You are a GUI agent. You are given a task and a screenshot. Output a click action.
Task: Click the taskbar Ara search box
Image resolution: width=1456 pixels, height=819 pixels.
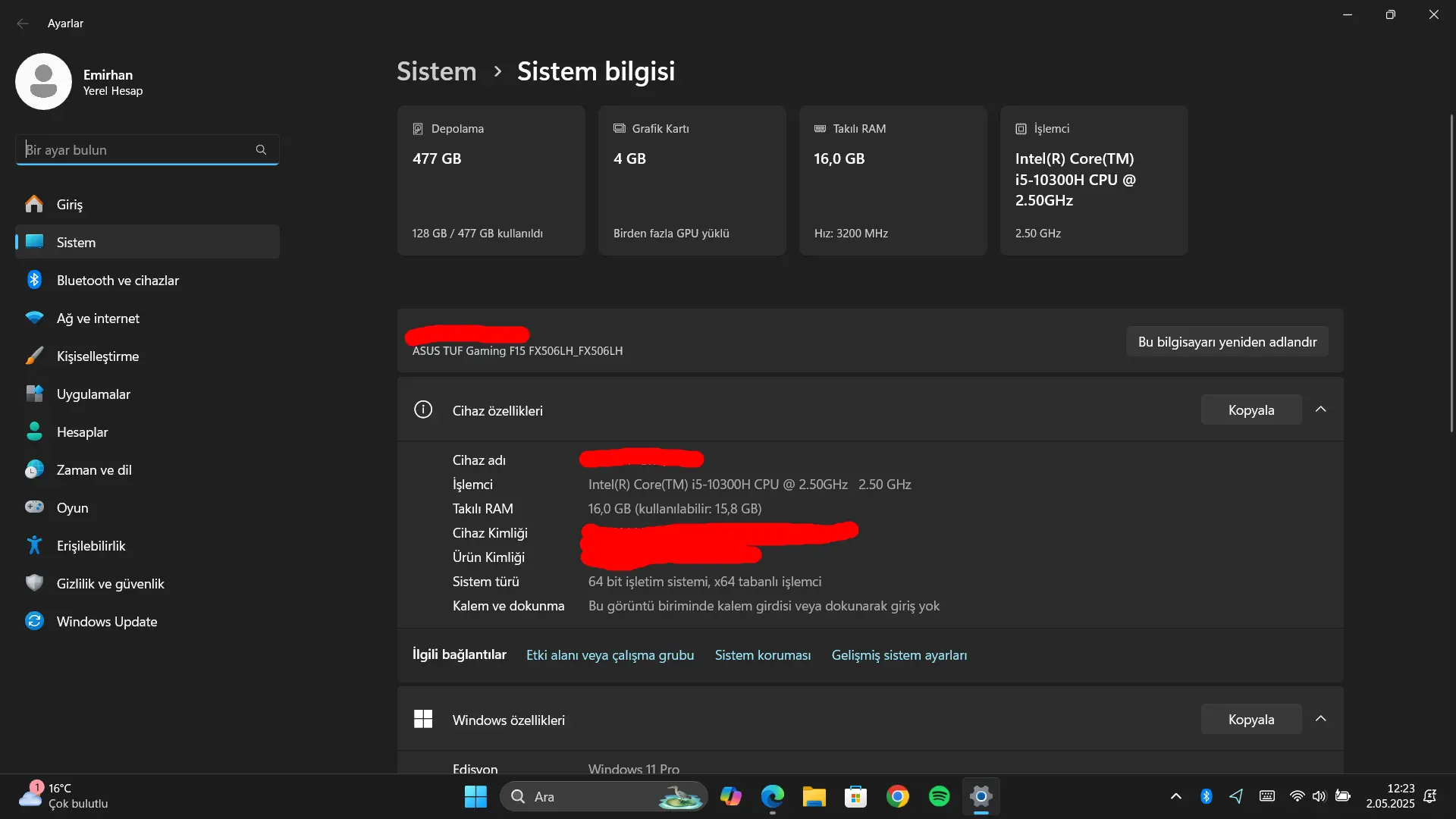pyautogui.click(x=604, y=796)
